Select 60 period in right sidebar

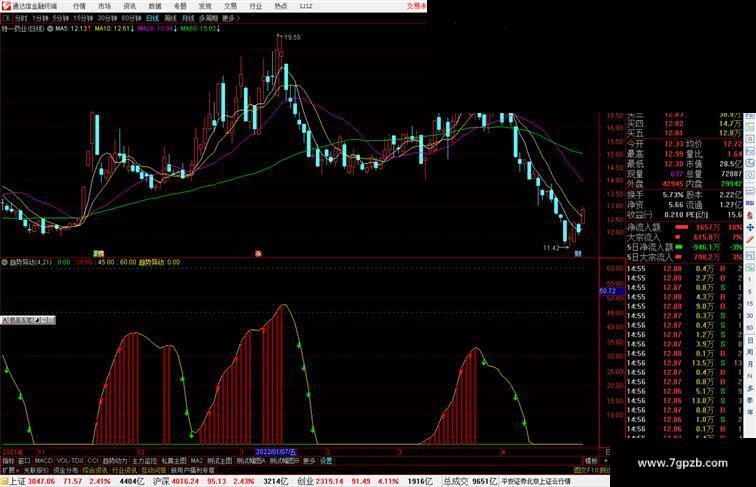tap(750, 328)
